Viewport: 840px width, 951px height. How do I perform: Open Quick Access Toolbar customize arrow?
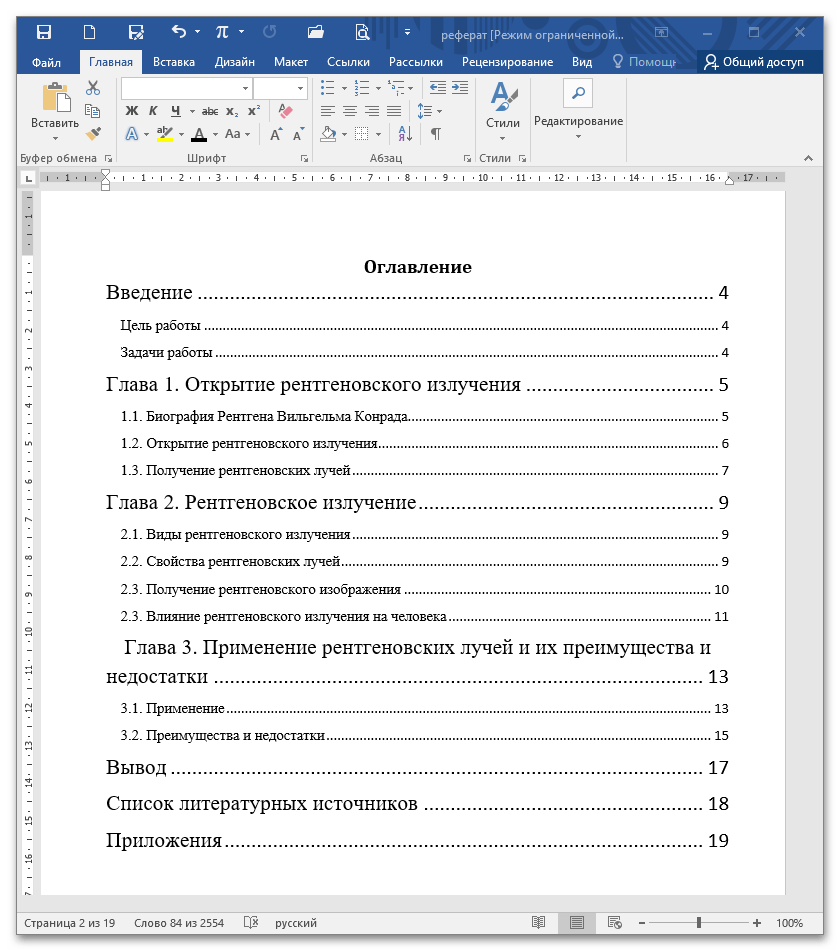click(x=407, y=32)
